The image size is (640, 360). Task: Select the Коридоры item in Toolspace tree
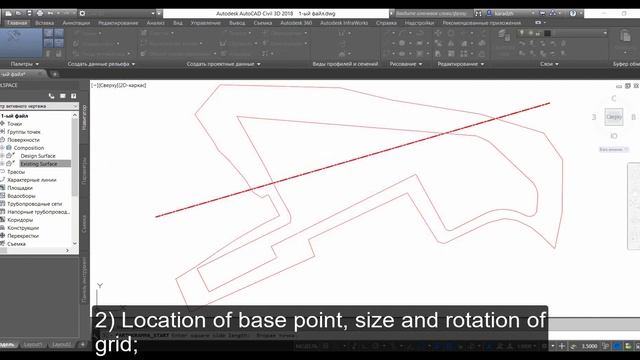click(x=20, y=220)
